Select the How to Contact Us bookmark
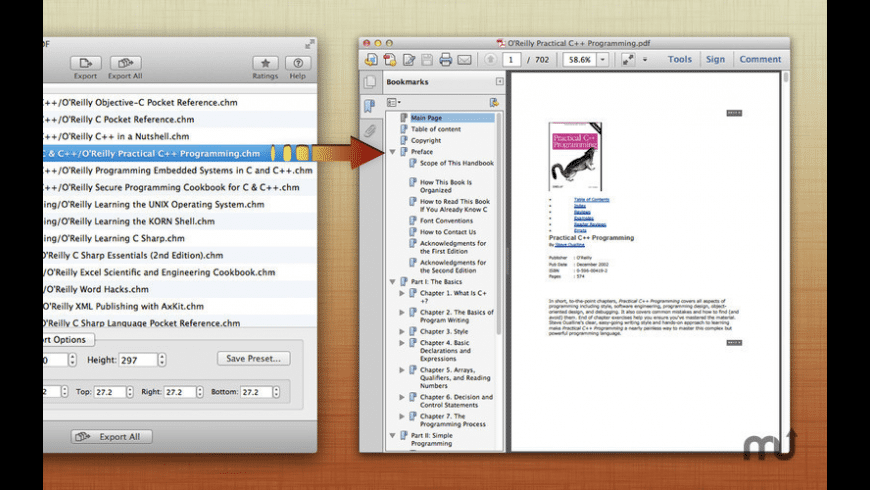 (x=448, y=232)
